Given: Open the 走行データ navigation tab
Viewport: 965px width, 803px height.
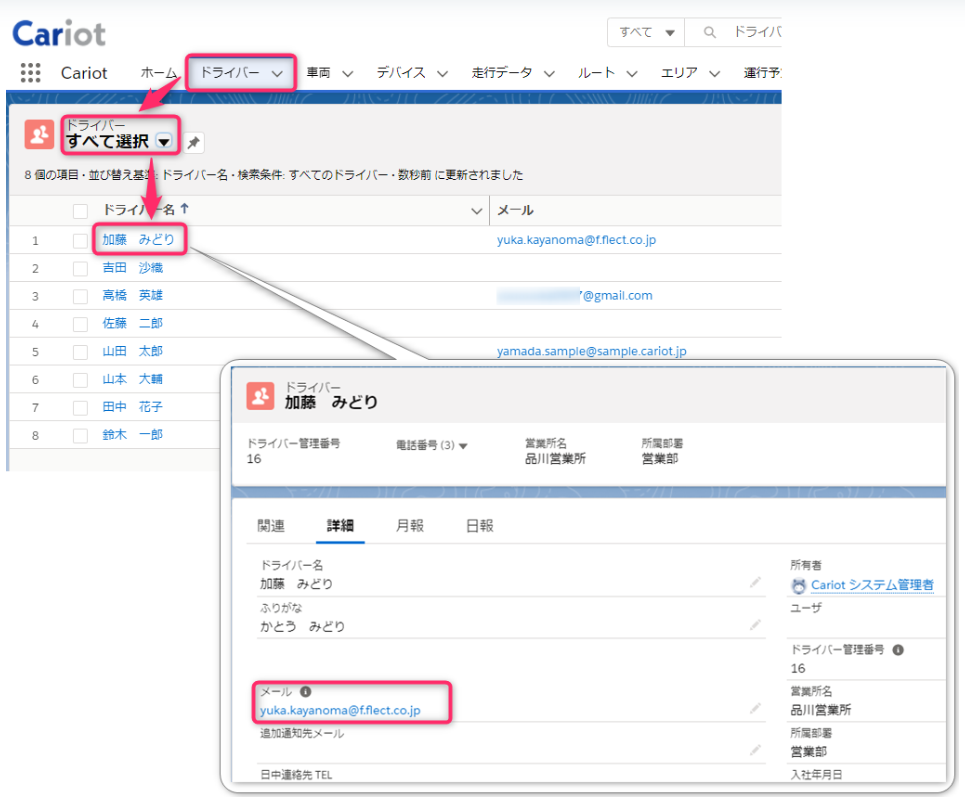Looking at the screenshot, I should coord(502,73).
